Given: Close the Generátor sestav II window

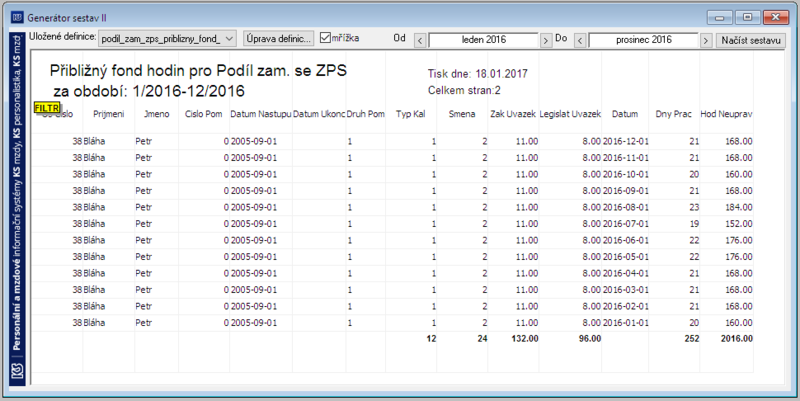Looking at the screenshot, I should (x=776, y=18).
